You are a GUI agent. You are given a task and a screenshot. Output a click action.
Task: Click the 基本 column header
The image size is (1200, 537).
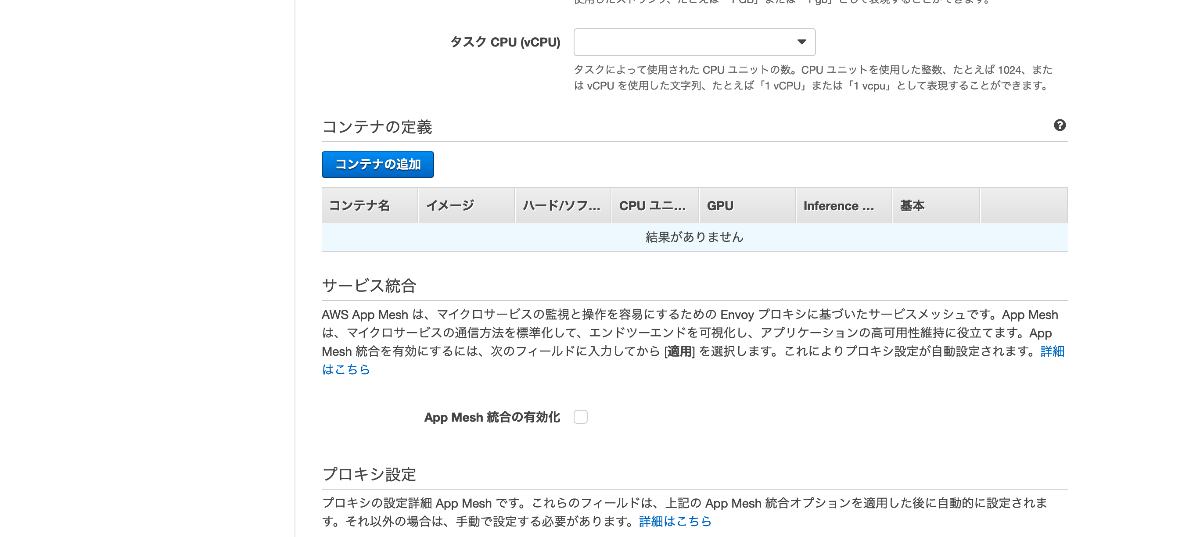(936, 205)
